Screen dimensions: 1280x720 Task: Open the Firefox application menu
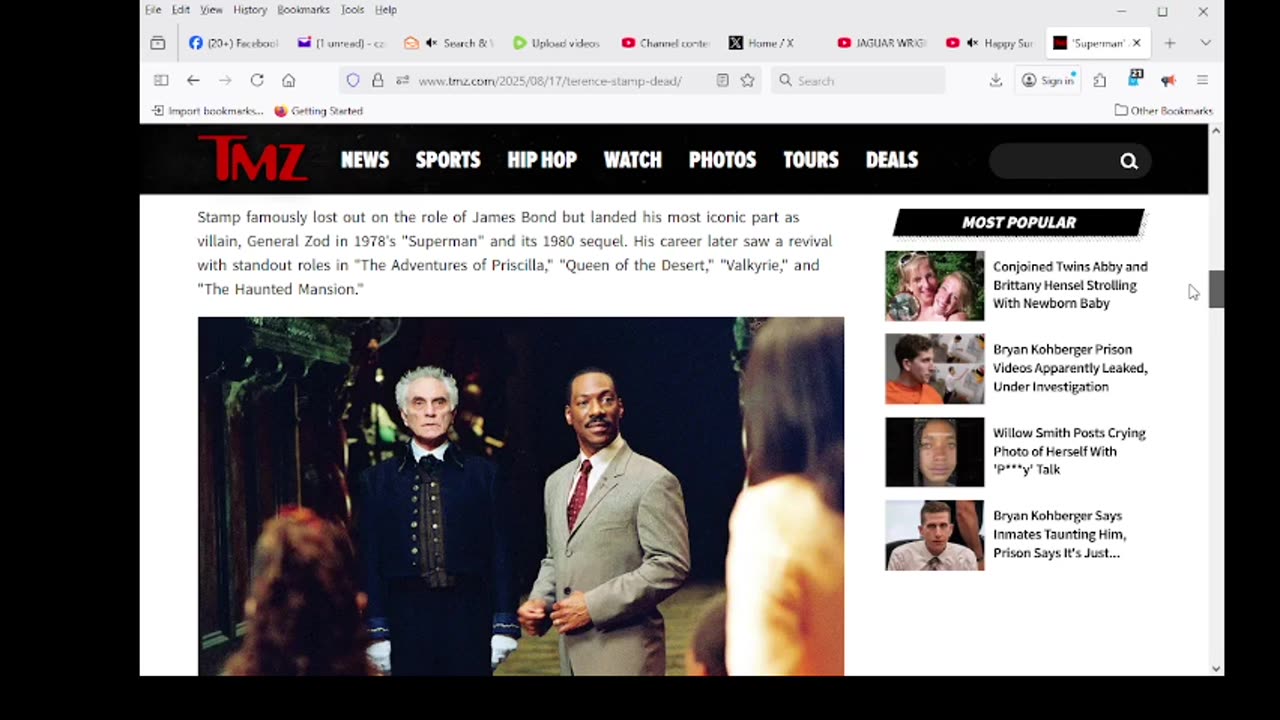coord(1202,81)
